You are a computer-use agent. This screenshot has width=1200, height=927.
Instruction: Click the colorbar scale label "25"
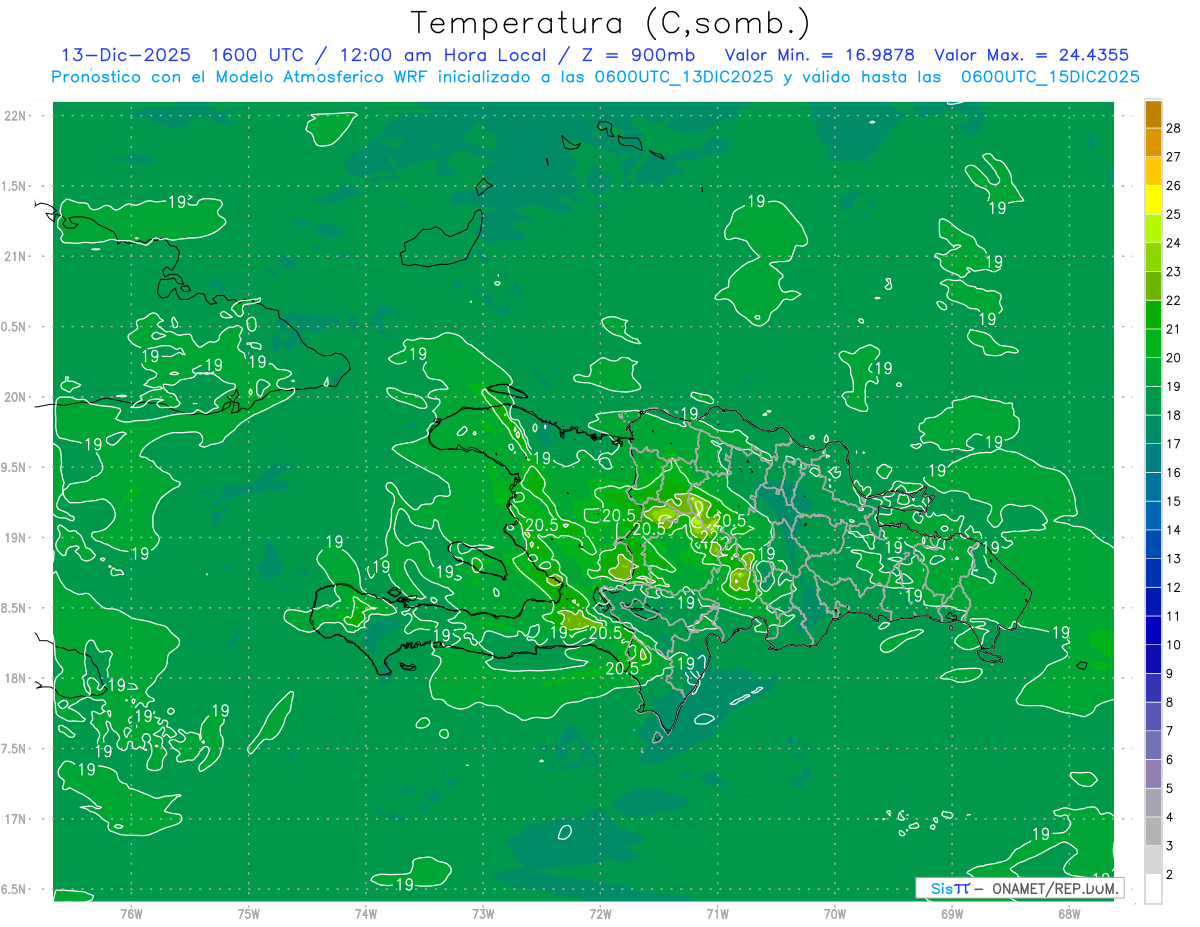click(x=1174, y=214)
